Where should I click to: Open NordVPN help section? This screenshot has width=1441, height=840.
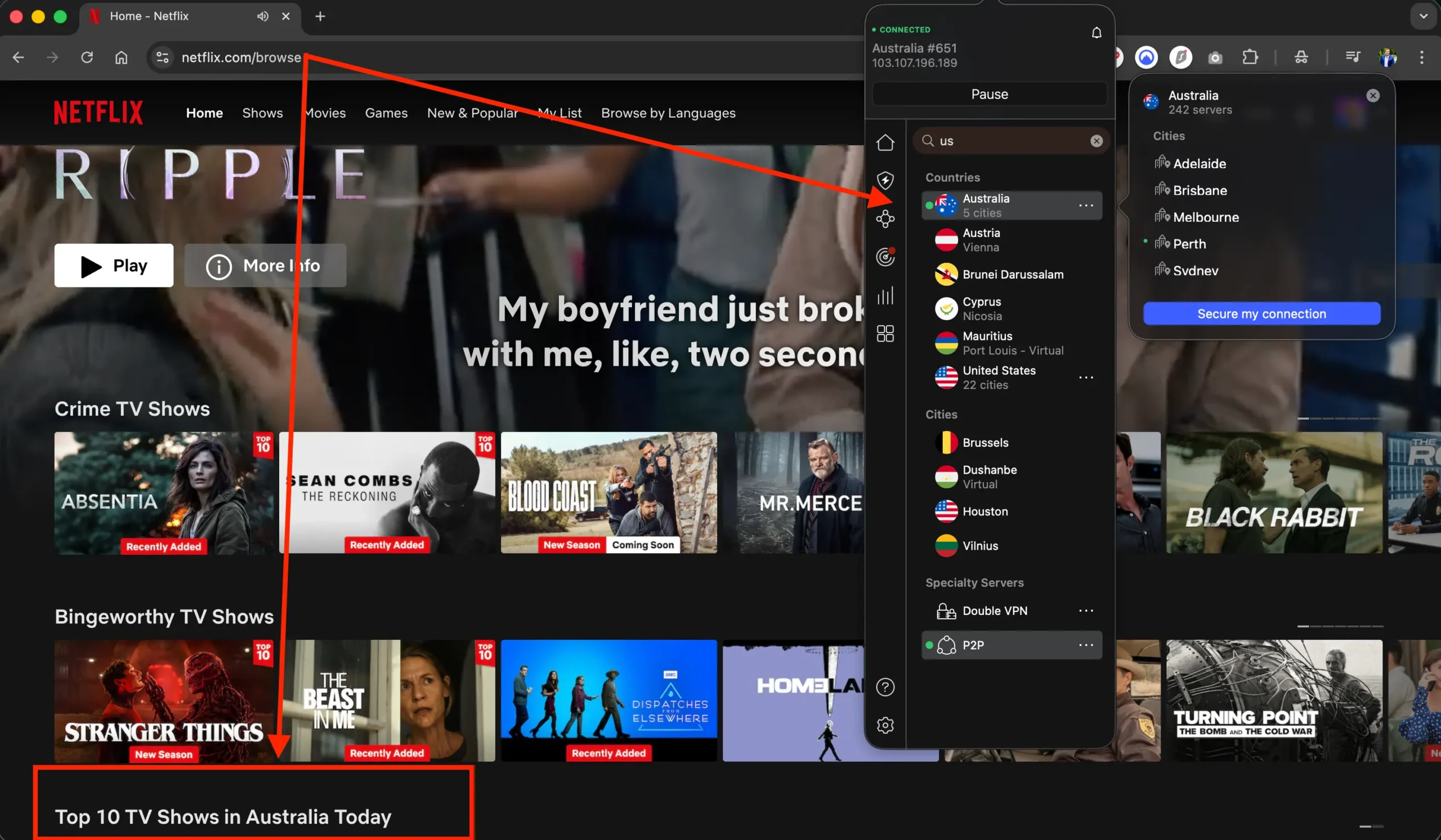tap(885, 687)
